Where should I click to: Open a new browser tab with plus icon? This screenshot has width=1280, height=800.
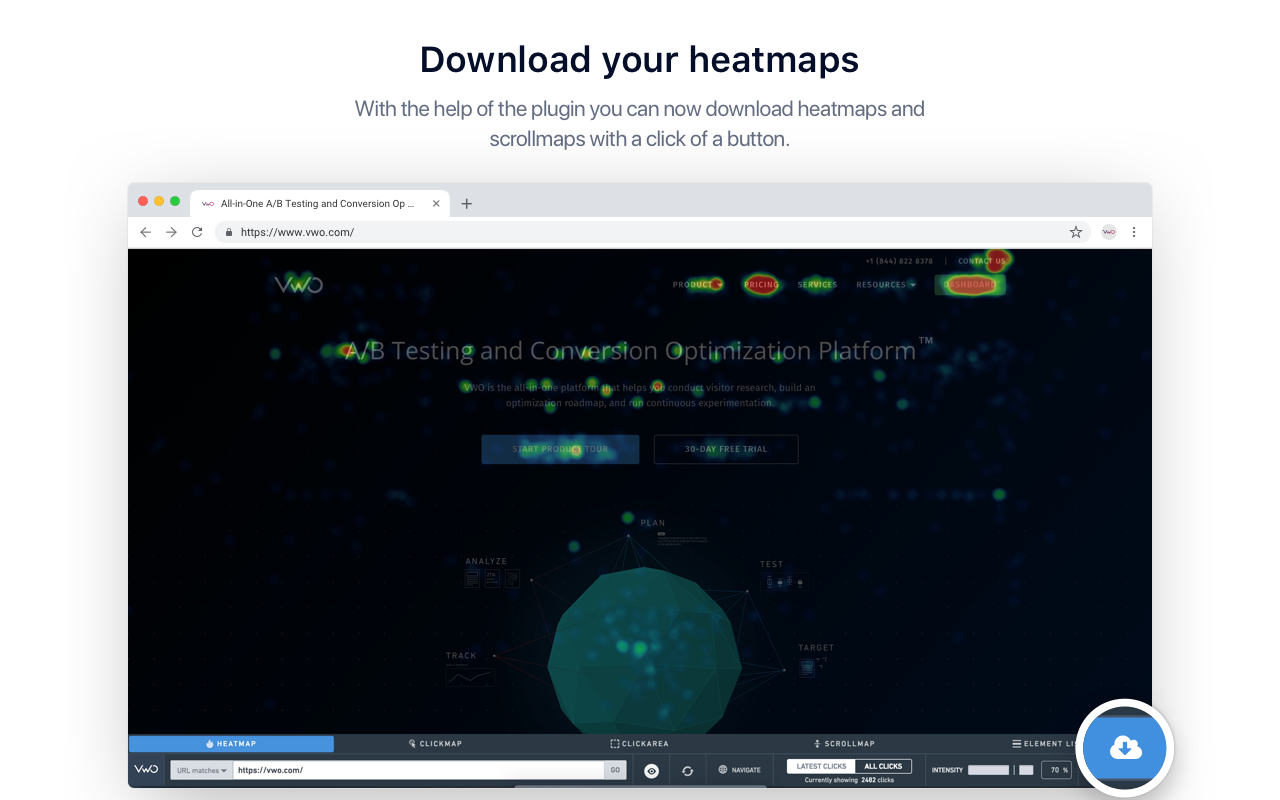pyautogui.click(x=466, y=204)
